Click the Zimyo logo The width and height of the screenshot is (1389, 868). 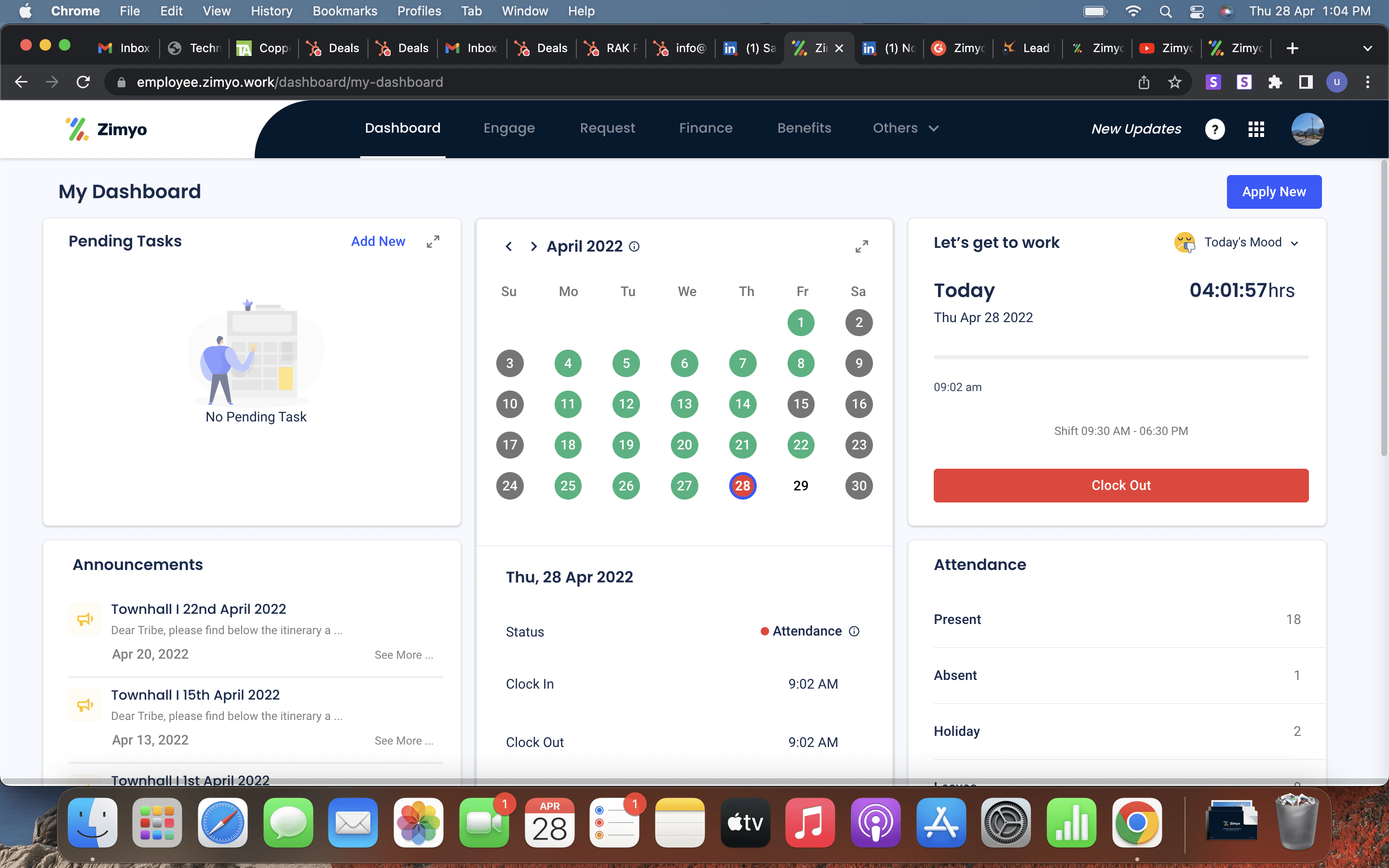[106, 129]
